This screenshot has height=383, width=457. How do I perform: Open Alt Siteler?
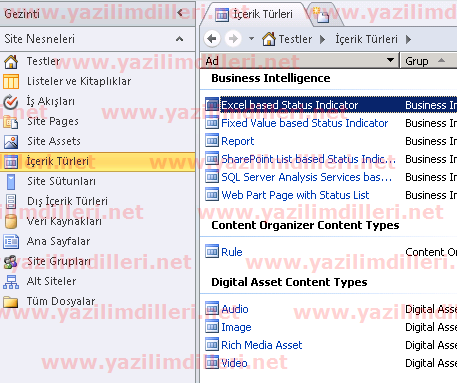click(52, 281)
